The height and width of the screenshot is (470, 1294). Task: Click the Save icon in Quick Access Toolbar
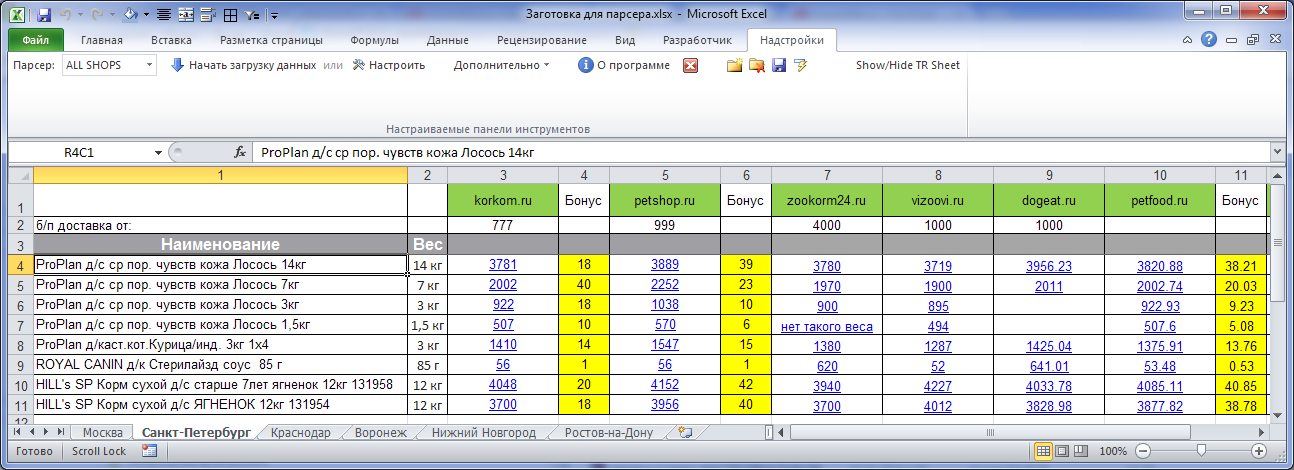43,15
